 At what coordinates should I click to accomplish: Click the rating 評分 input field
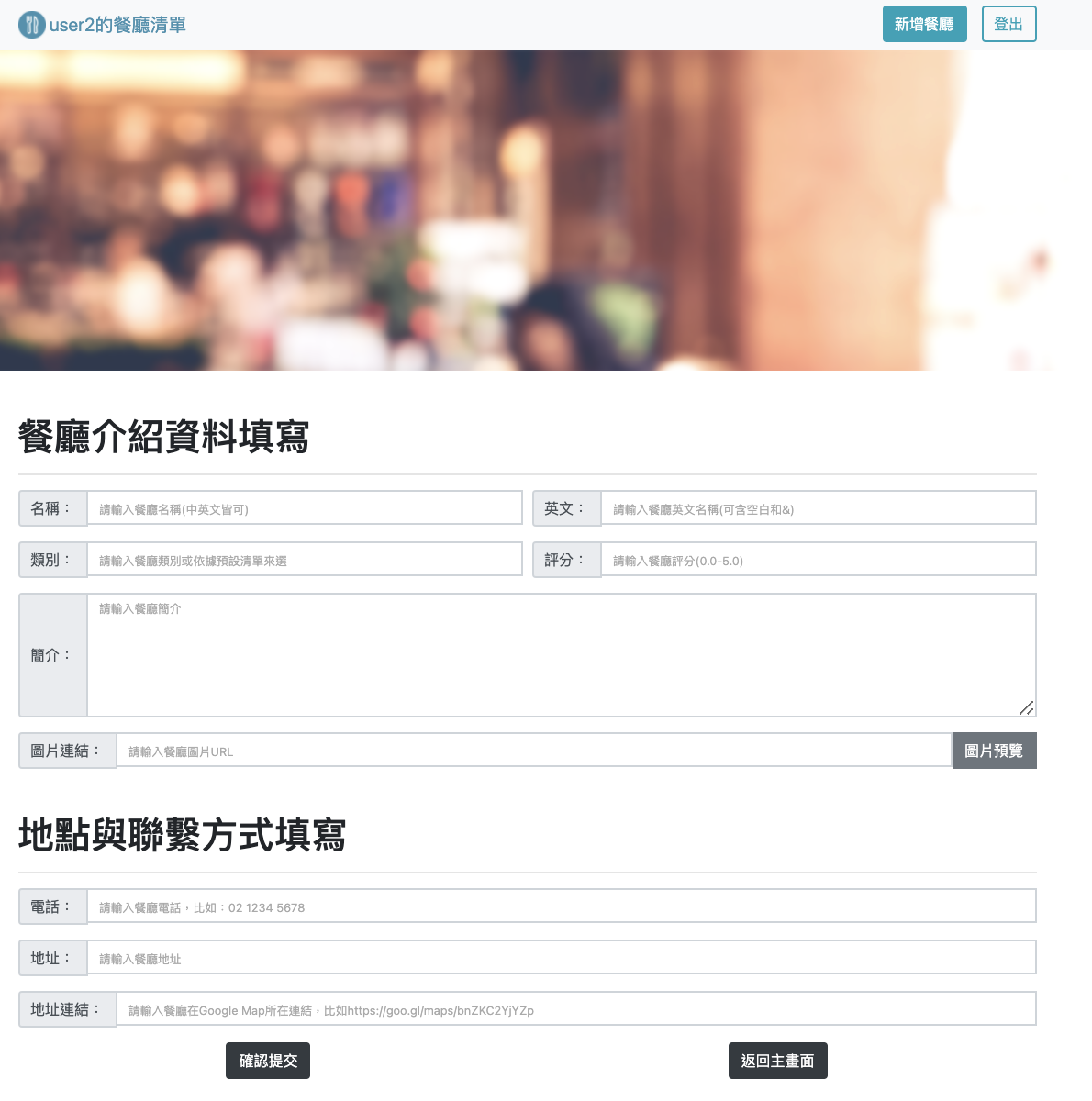(818, 558)
